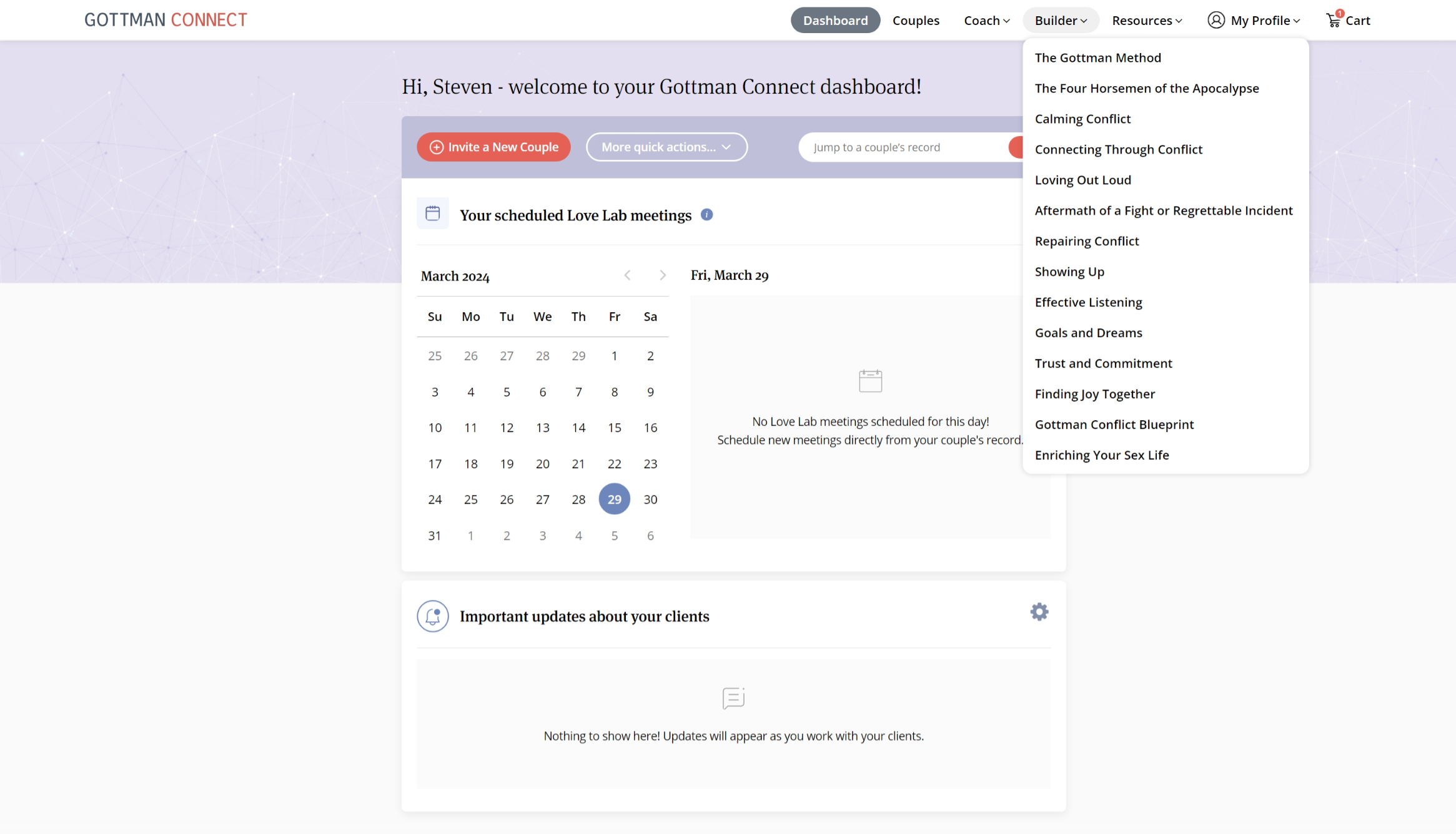Click Invite a New Couple button
Image resolution: width=1456 pixels, height=834 pixels.
coord(493,147)
